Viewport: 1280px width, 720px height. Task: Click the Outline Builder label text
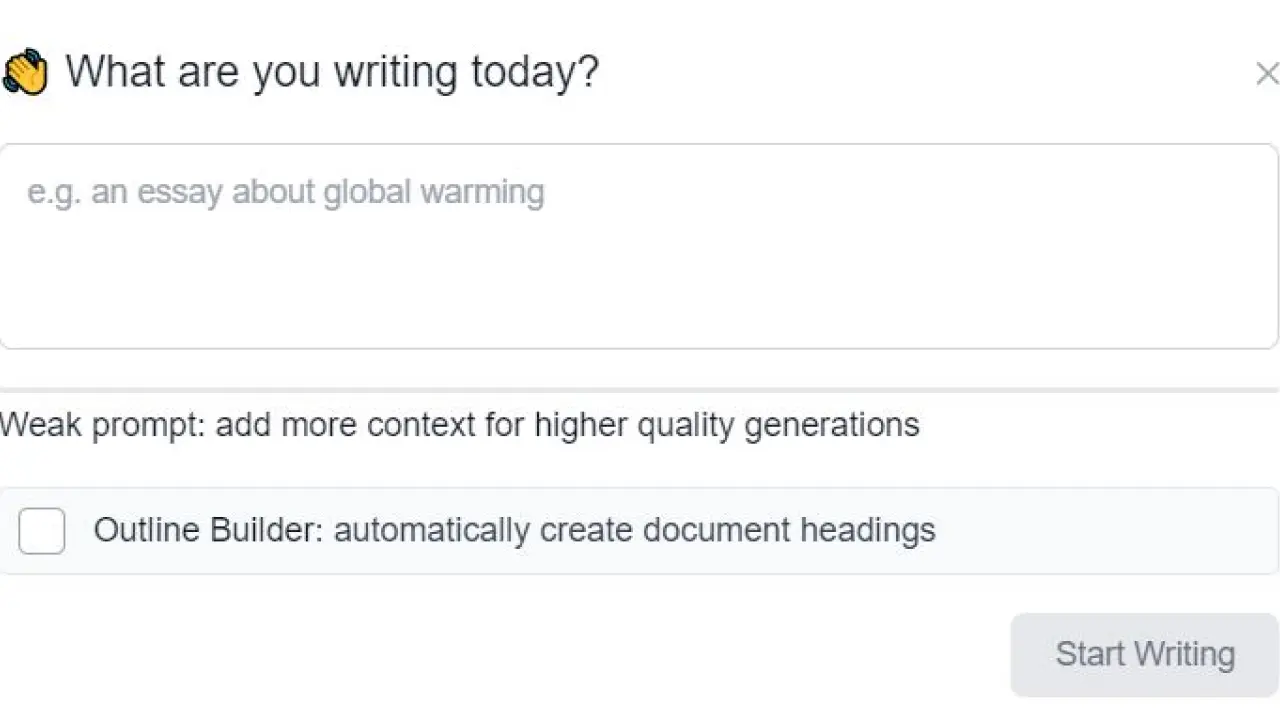click(x=207, y=530)
